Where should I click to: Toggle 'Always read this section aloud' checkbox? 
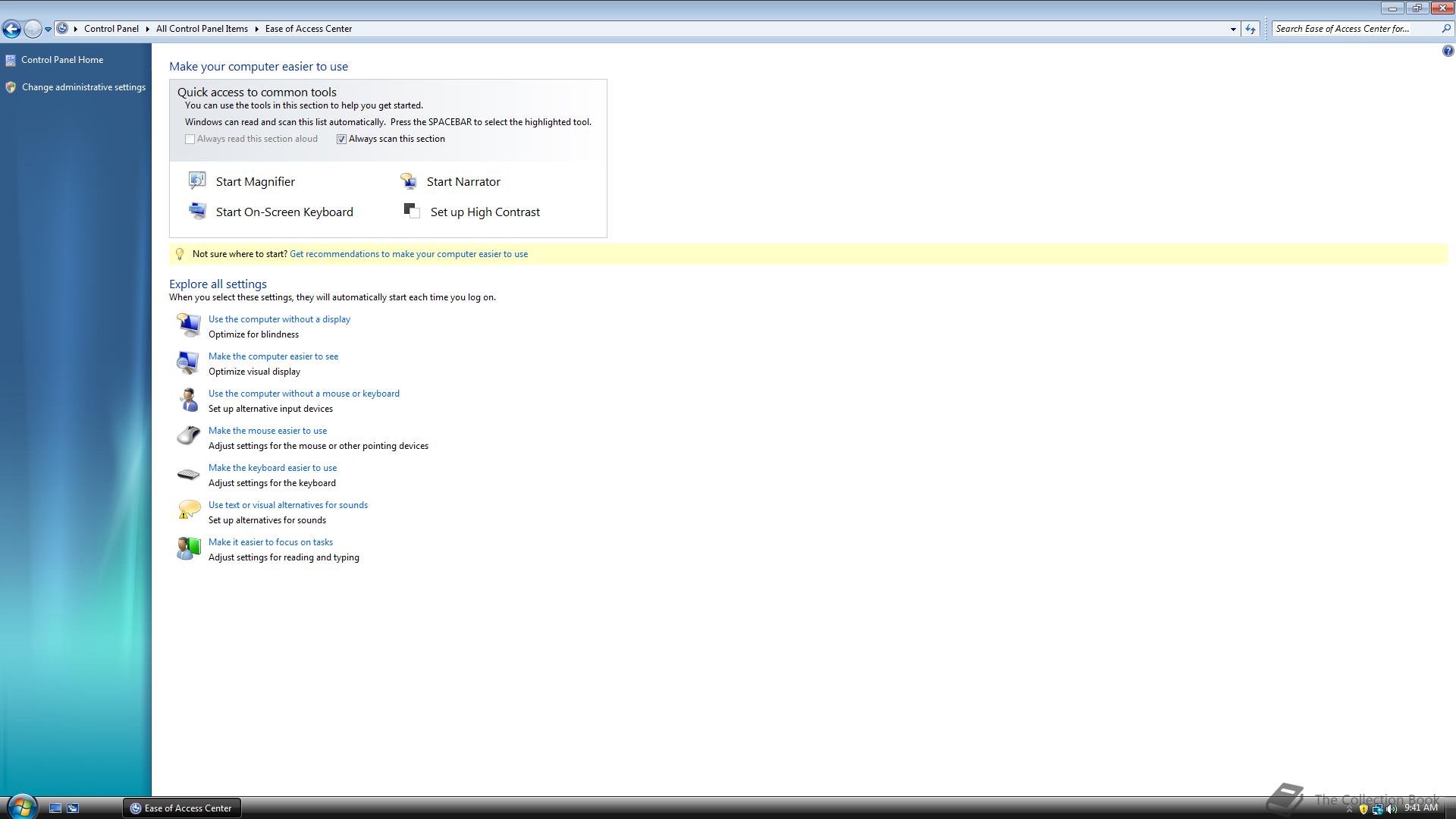coord(190,139)
